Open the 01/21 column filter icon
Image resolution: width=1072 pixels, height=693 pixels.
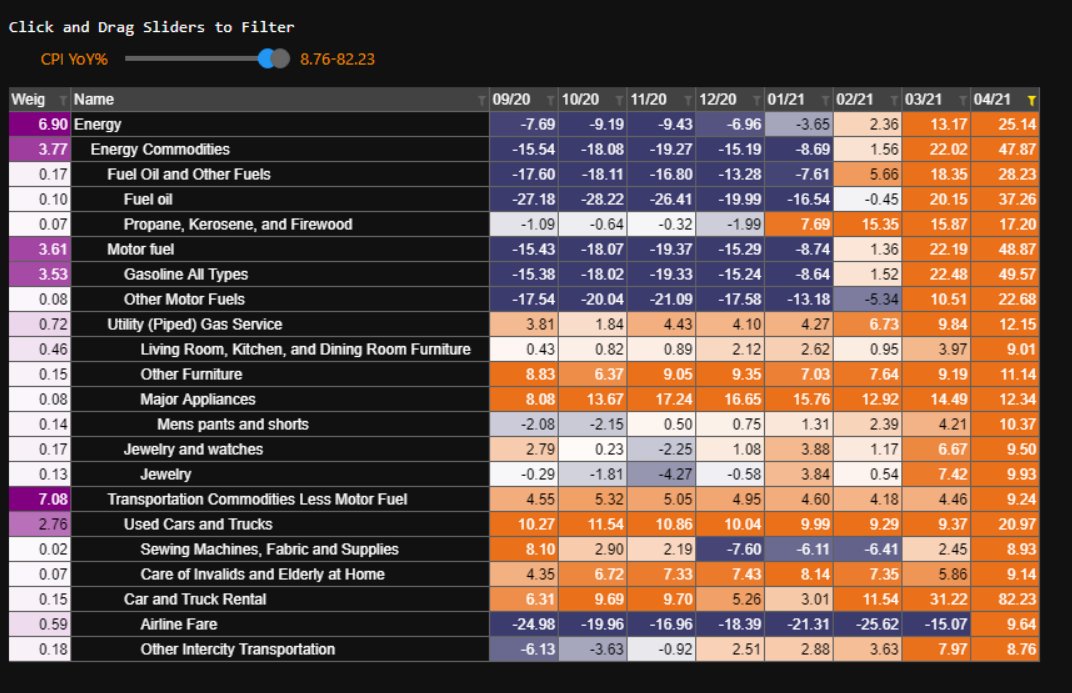825,100
